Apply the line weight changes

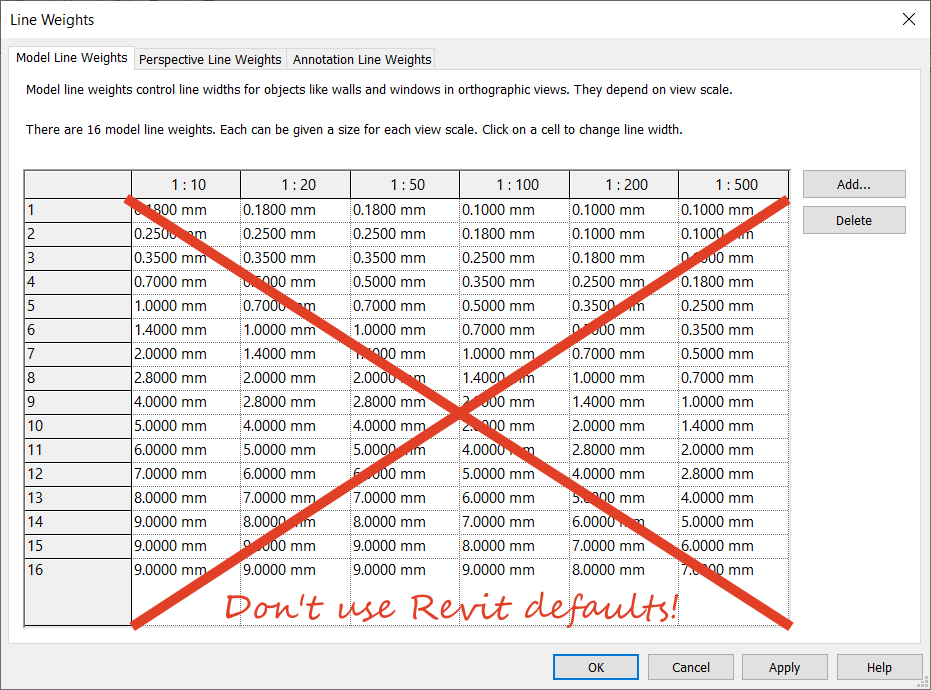point(784,667)
